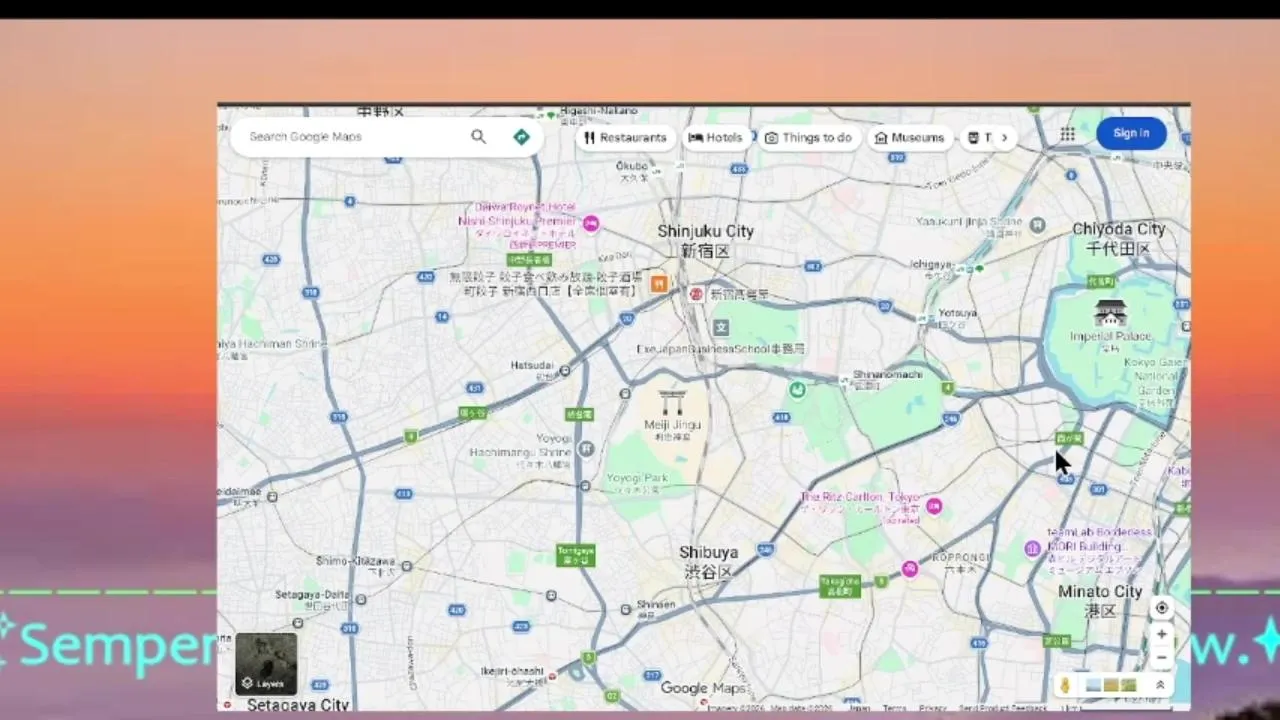Click the Imperial Palace landmark icon

1110,313
